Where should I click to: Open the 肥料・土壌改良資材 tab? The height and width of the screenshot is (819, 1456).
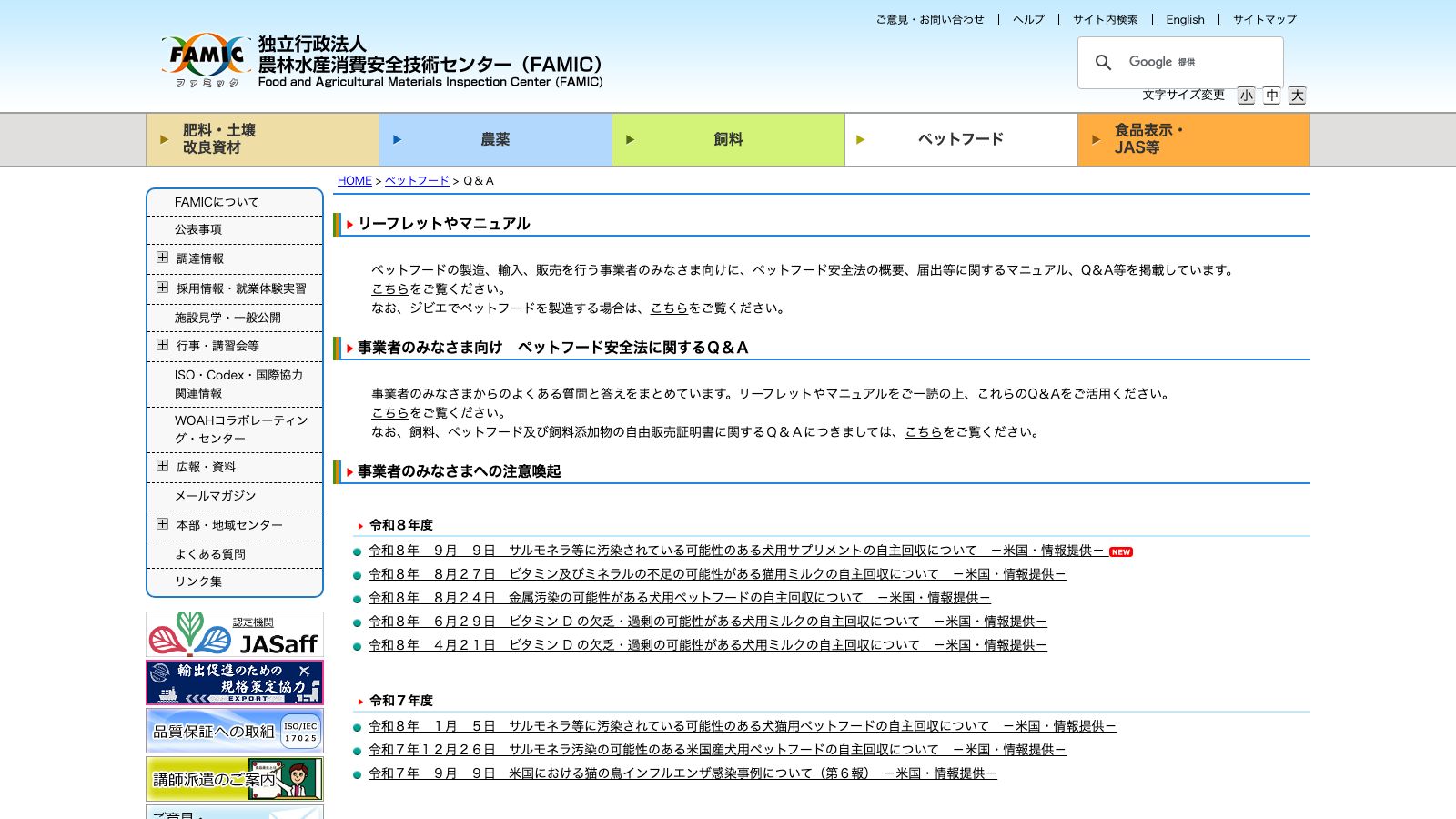pyautogui.click(x=262, y=139)
